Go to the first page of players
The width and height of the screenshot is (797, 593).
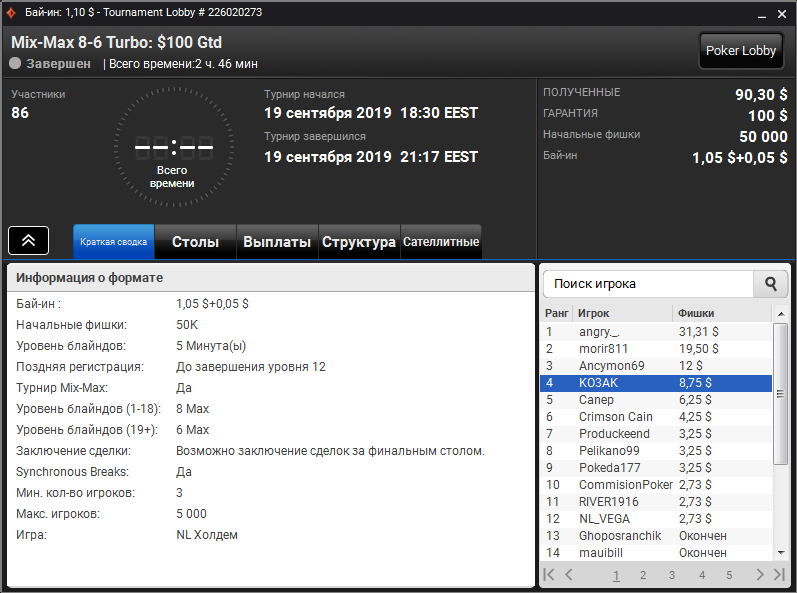click(549, 574)
